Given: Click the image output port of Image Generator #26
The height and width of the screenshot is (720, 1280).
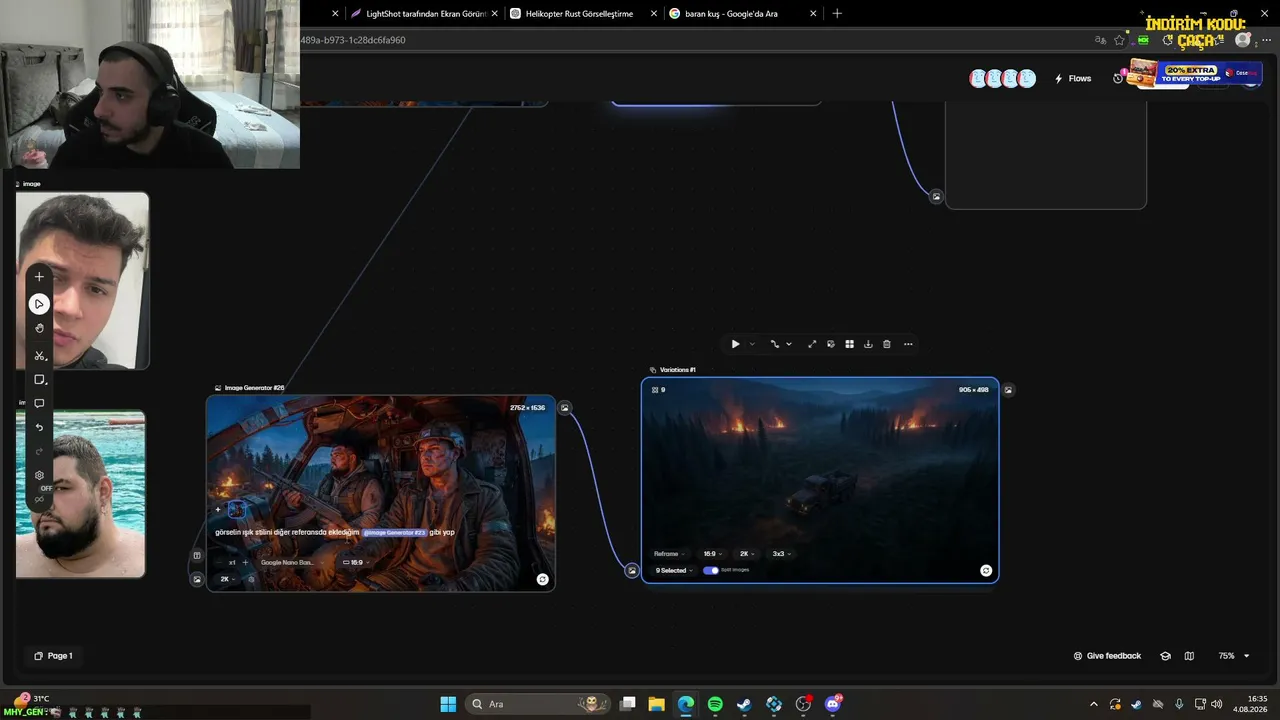Looking at the screenshot, I should 565,407.
